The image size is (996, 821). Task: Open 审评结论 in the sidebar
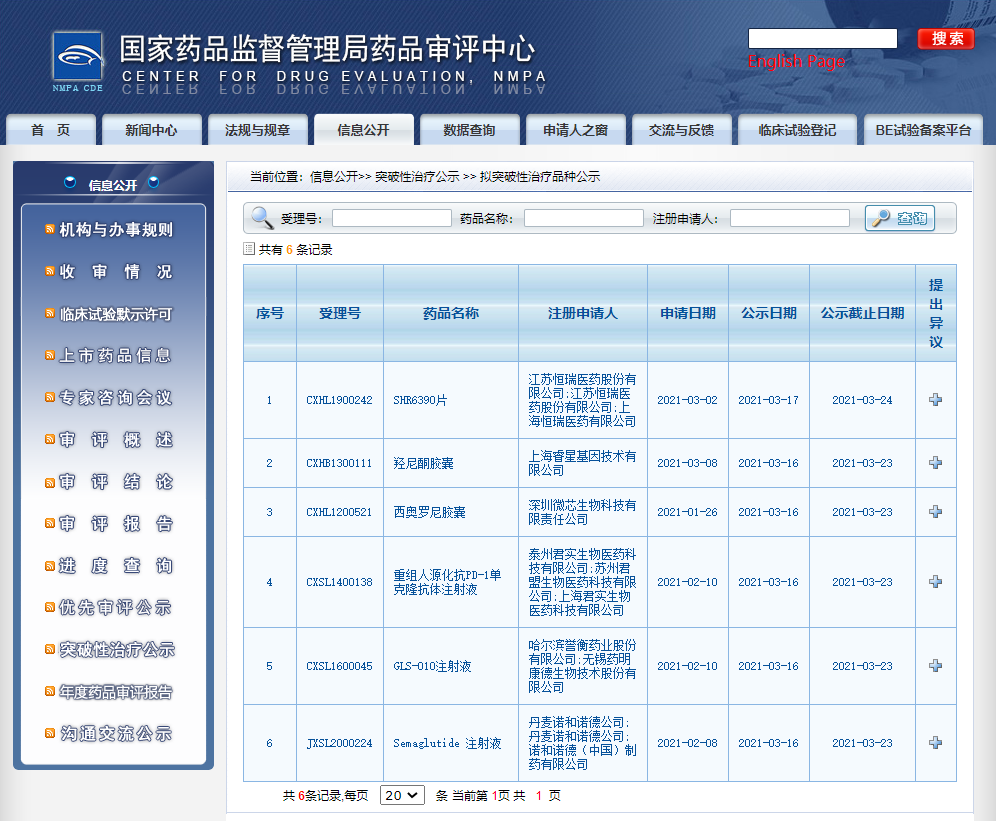(116, 482)
